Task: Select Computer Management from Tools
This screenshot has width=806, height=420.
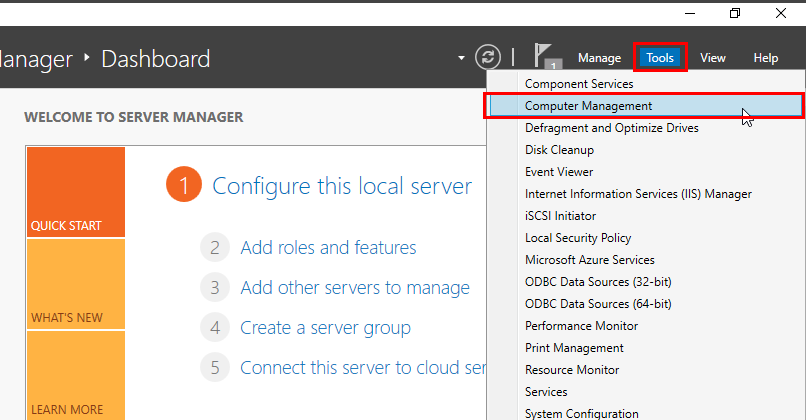Action: (588, 106)
